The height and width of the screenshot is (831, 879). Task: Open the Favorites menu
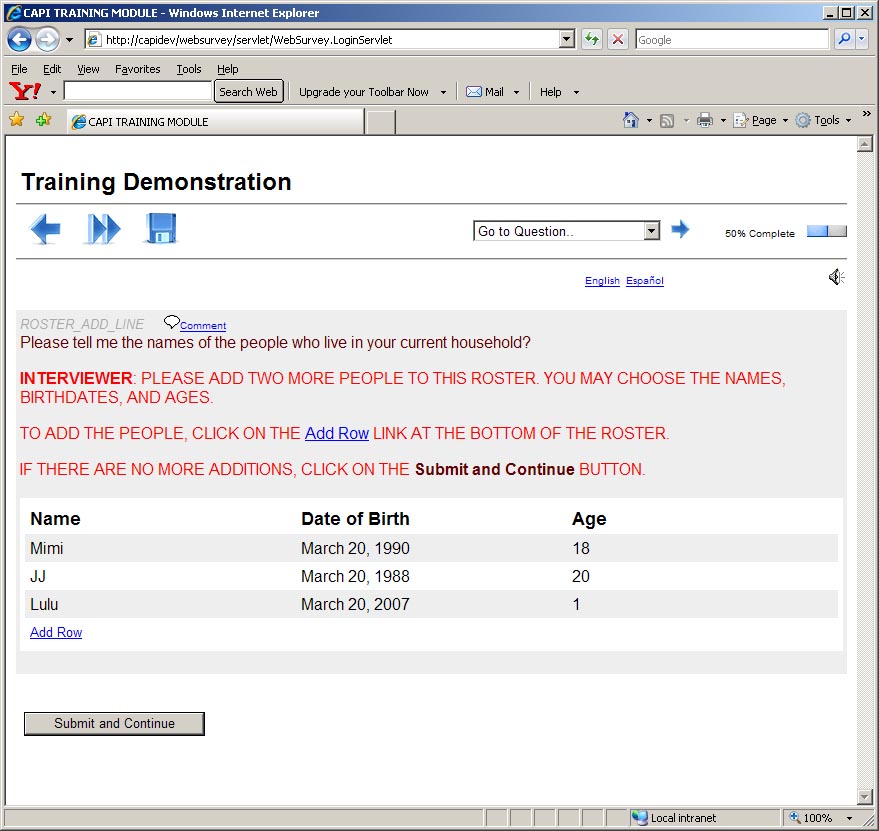tap(137, 69)
